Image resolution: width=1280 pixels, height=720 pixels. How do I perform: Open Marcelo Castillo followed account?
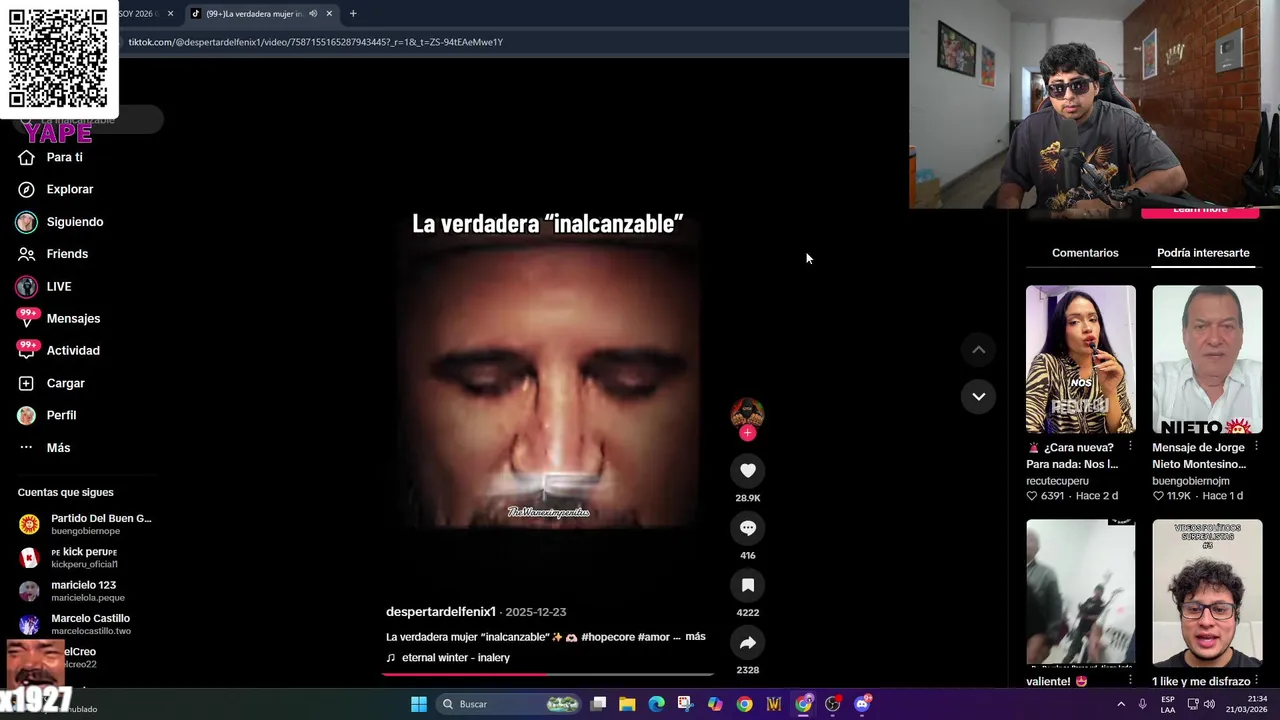tap(75, 624)
